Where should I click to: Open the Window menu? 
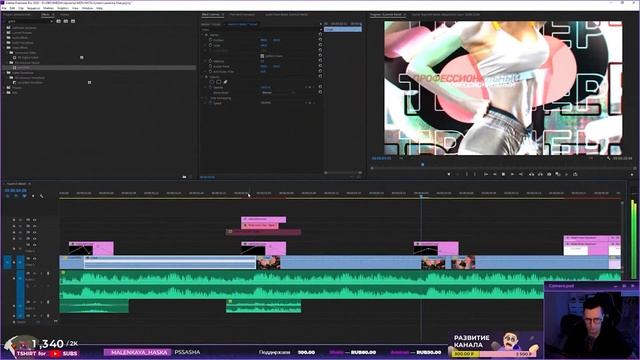tap(87, 8)
